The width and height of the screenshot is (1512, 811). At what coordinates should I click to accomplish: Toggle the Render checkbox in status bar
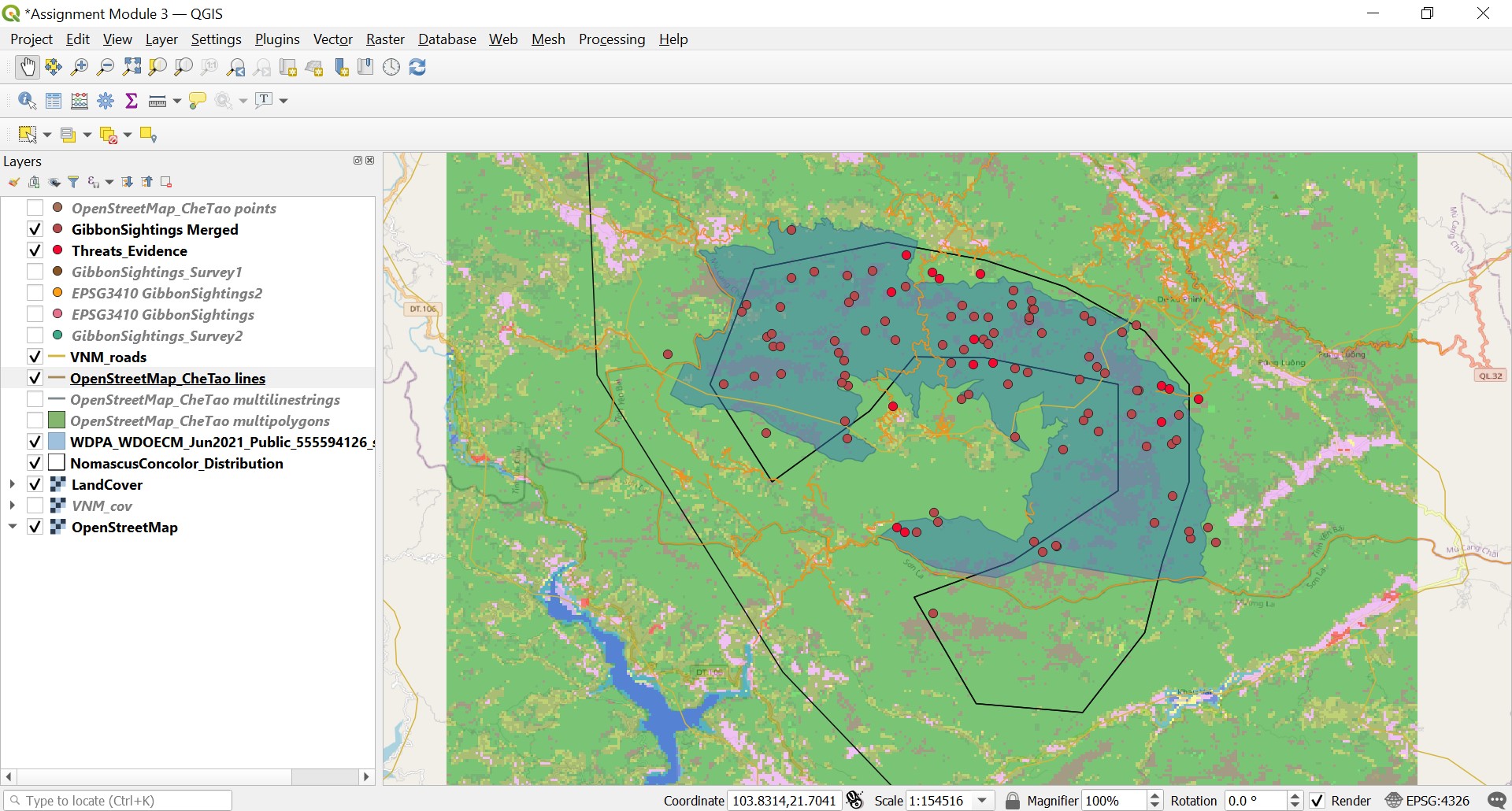click(1317, 801)
